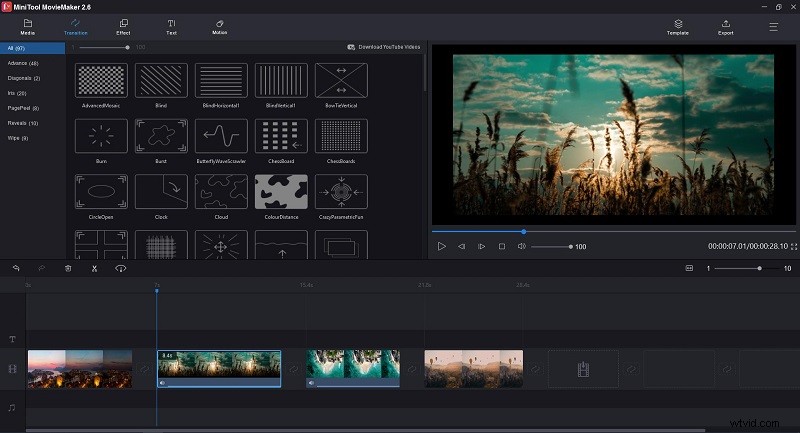Toggle audio on the selected grass clip
The image size is (800, 433).
163,383
